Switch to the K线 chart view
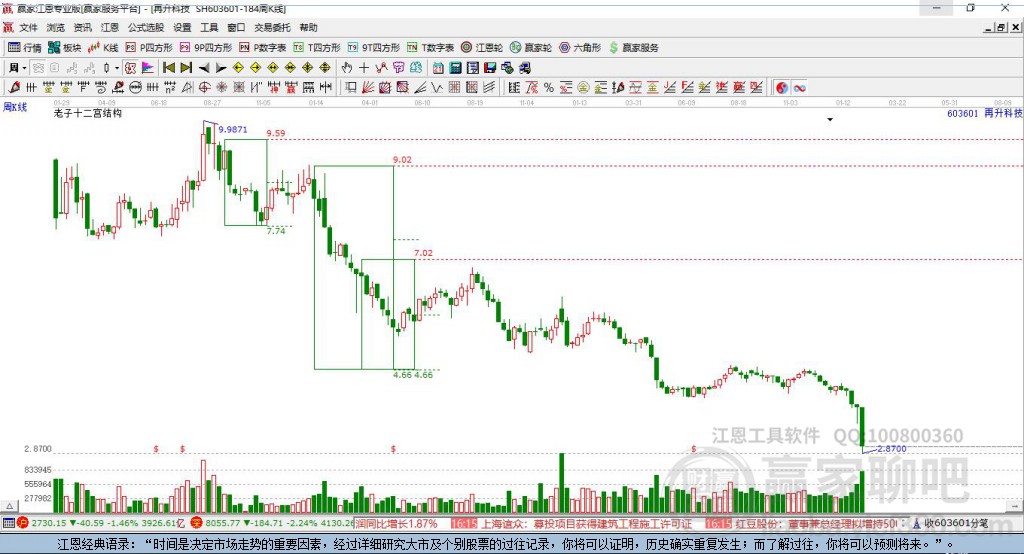 [103, 48]
